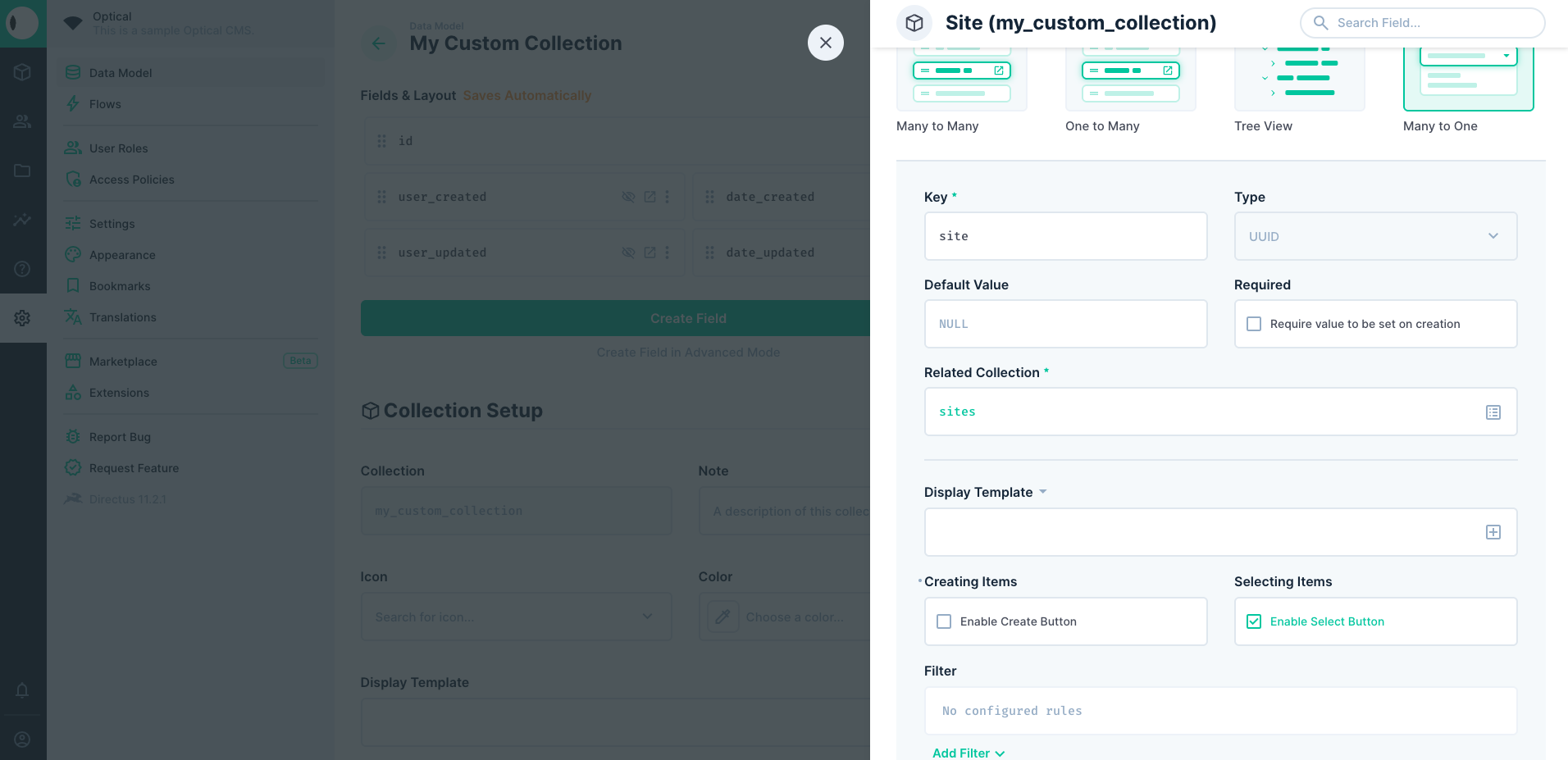Click the related collection list icon

click(x=1493, y=412)
